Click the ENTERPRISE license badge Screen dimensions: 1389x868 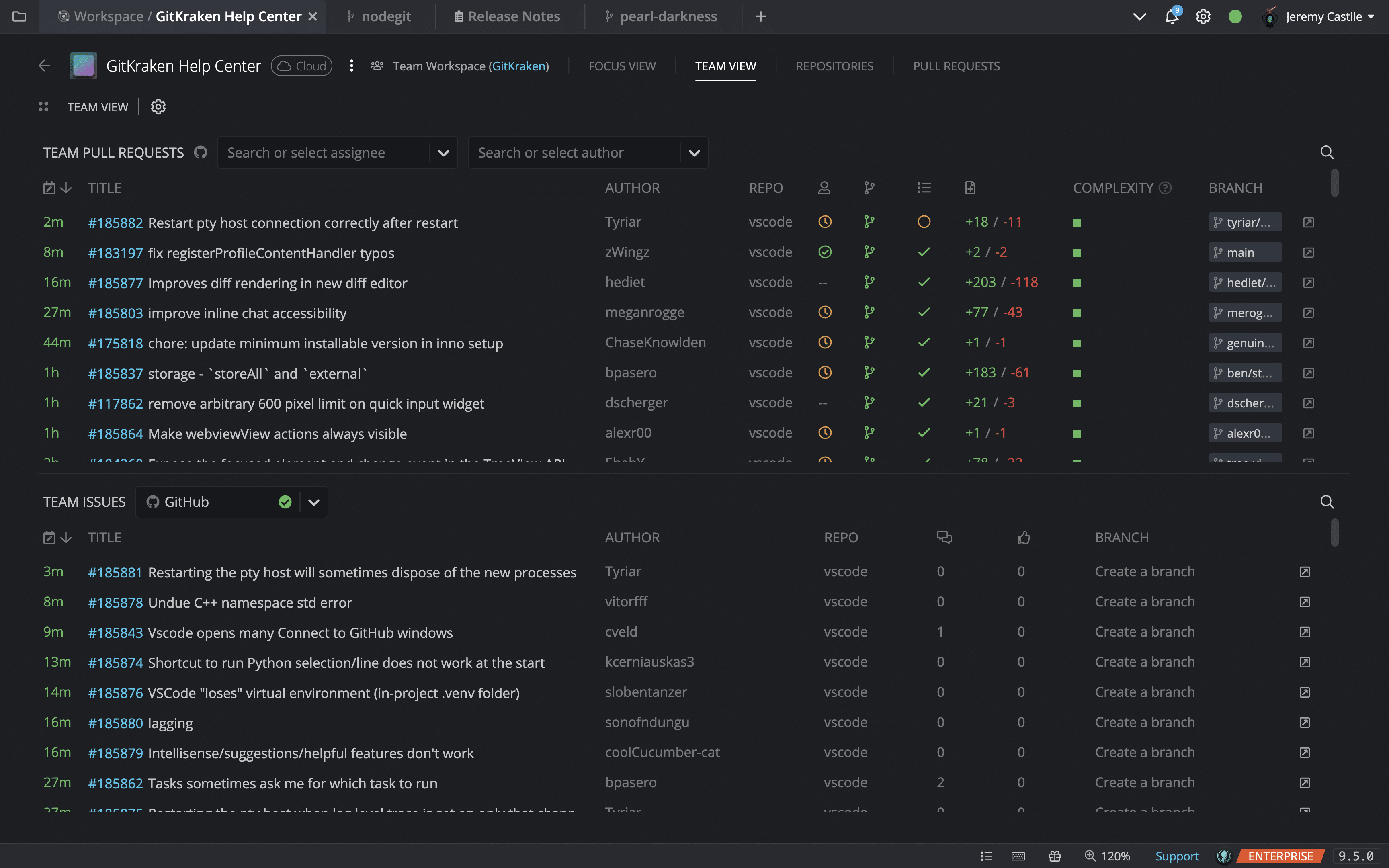pyautogui.click(x=1280, y=856)
